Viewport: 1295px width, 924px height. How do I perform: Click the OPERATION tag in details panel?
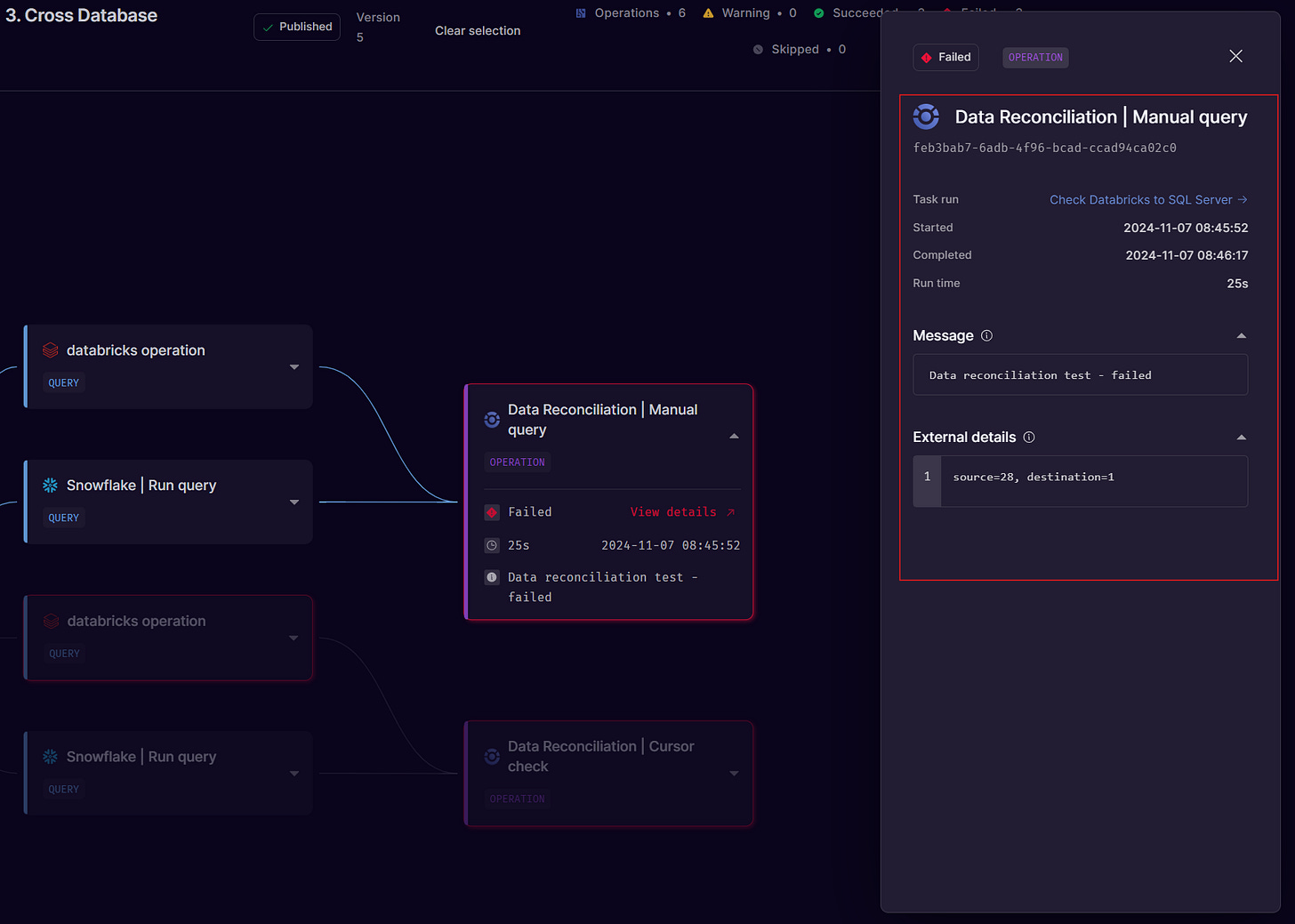click(x=1035, y=57)
